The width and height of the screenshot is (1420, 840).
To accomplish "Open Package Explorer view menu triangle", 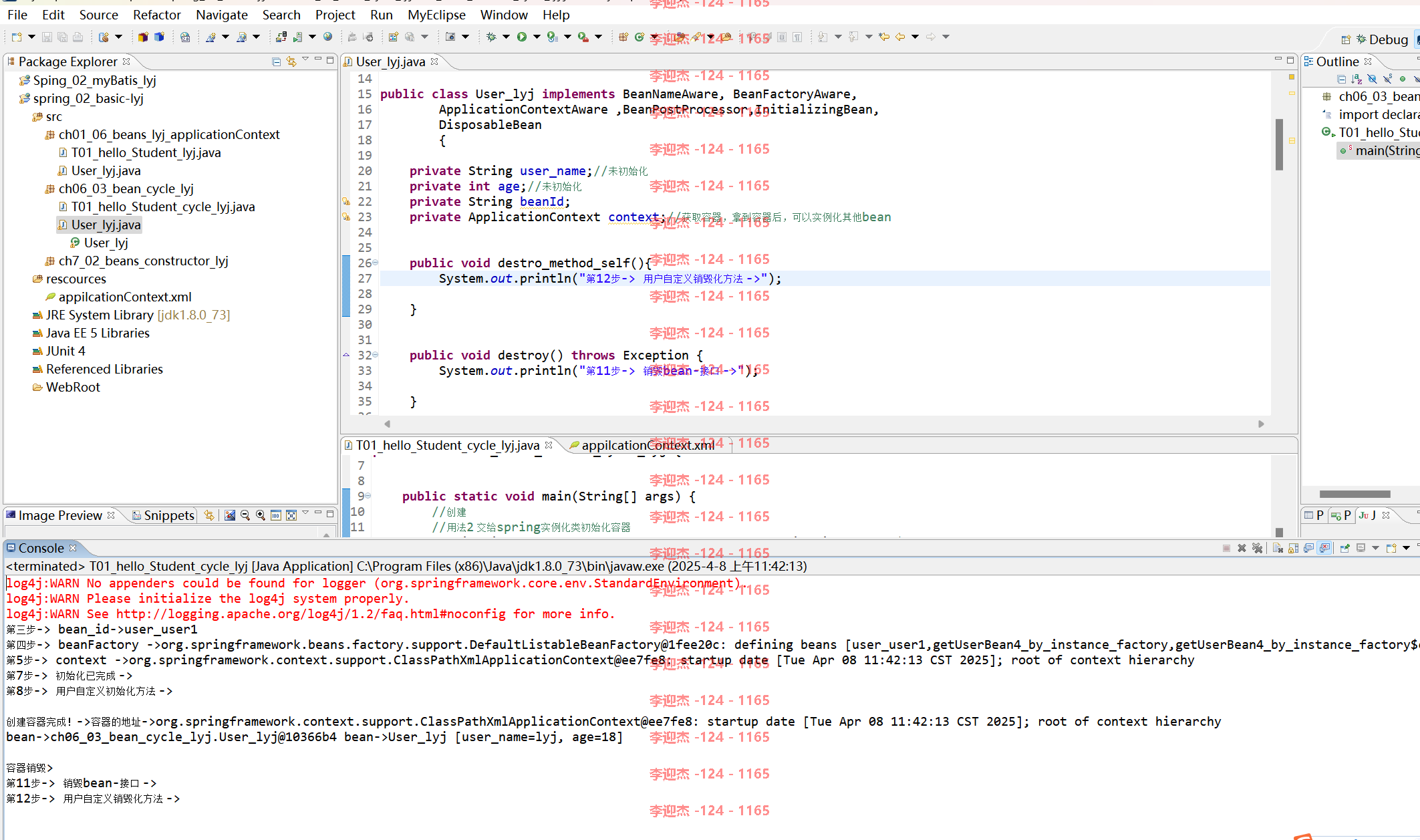I will pos(305,60).
